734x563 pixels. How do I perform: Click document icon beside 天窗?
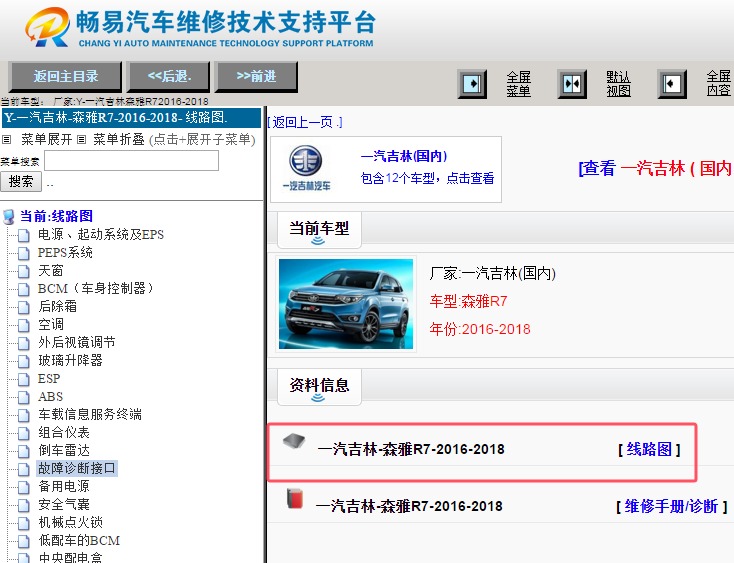point(23,271)
